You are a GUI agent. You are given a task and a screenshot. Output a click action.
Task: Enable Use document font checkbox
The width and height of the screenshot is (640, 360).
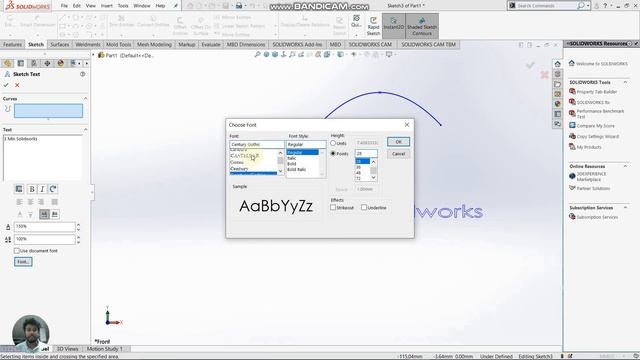click(x=17, y=251)
